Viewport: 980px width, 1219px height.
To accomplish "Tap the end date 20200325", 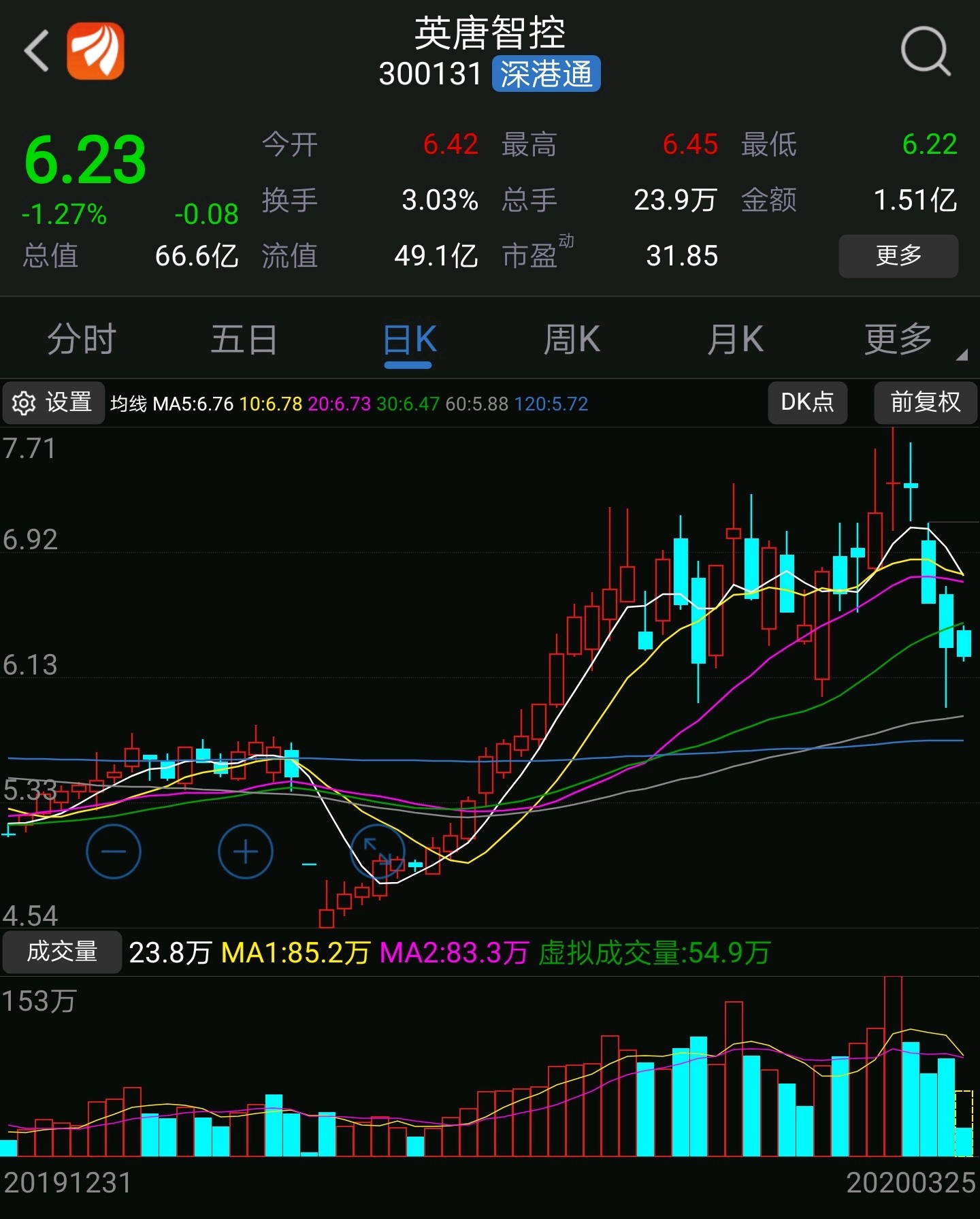I will tap(911, 1183).
